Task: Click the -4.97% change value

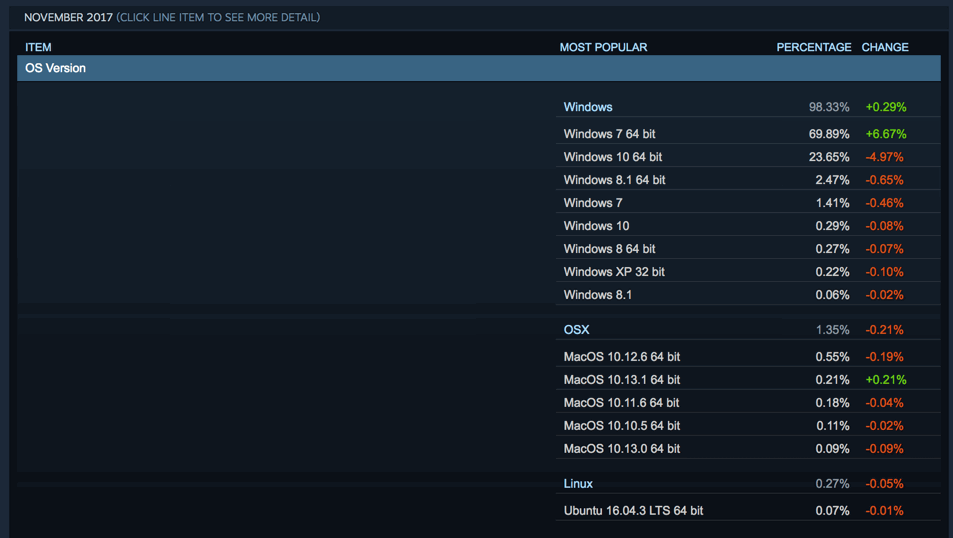Action: pos(884,157)
